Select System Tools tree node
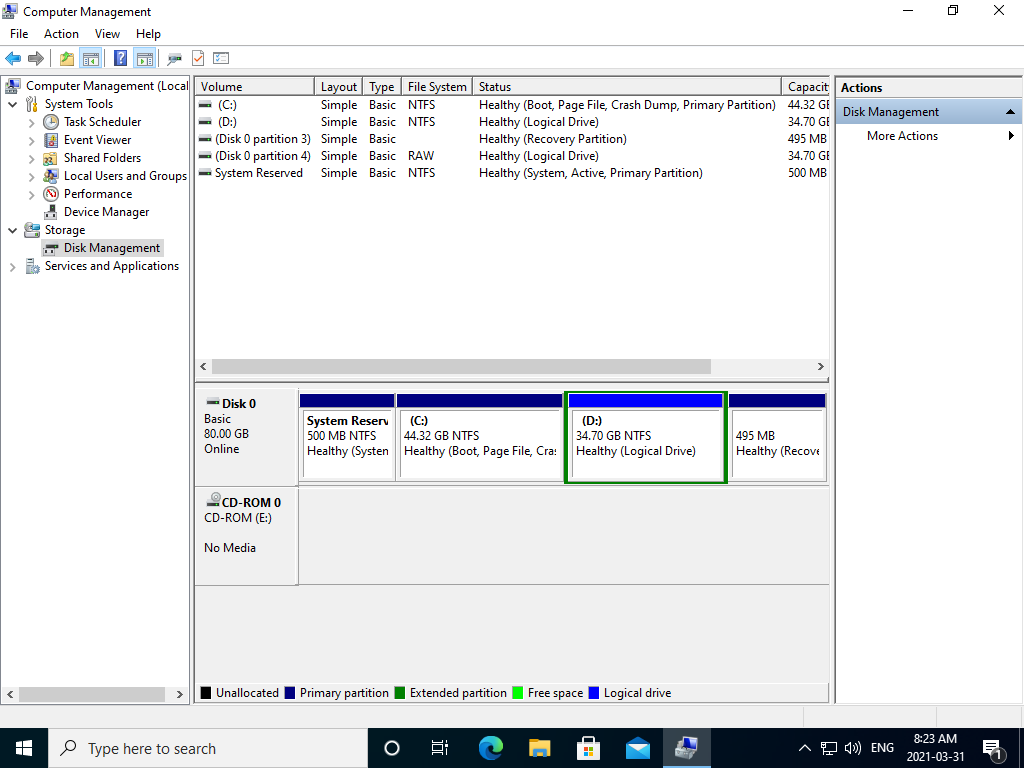Image resolution: width=1024 pixels, height=768 pixels. (78, 104)
